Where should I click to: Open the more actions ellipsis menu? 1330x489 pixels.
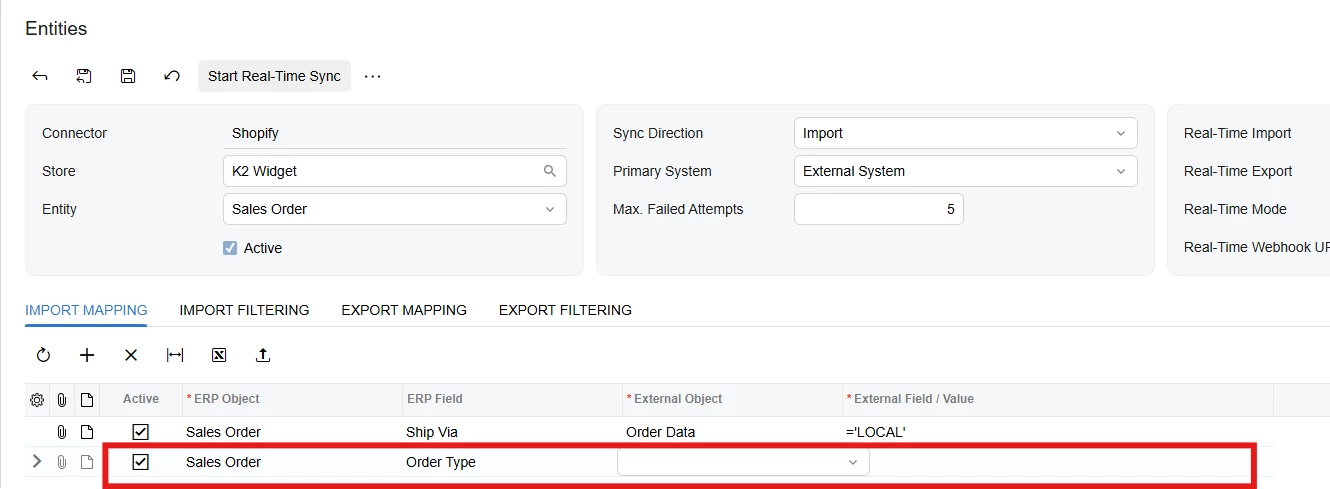(373, 76)
